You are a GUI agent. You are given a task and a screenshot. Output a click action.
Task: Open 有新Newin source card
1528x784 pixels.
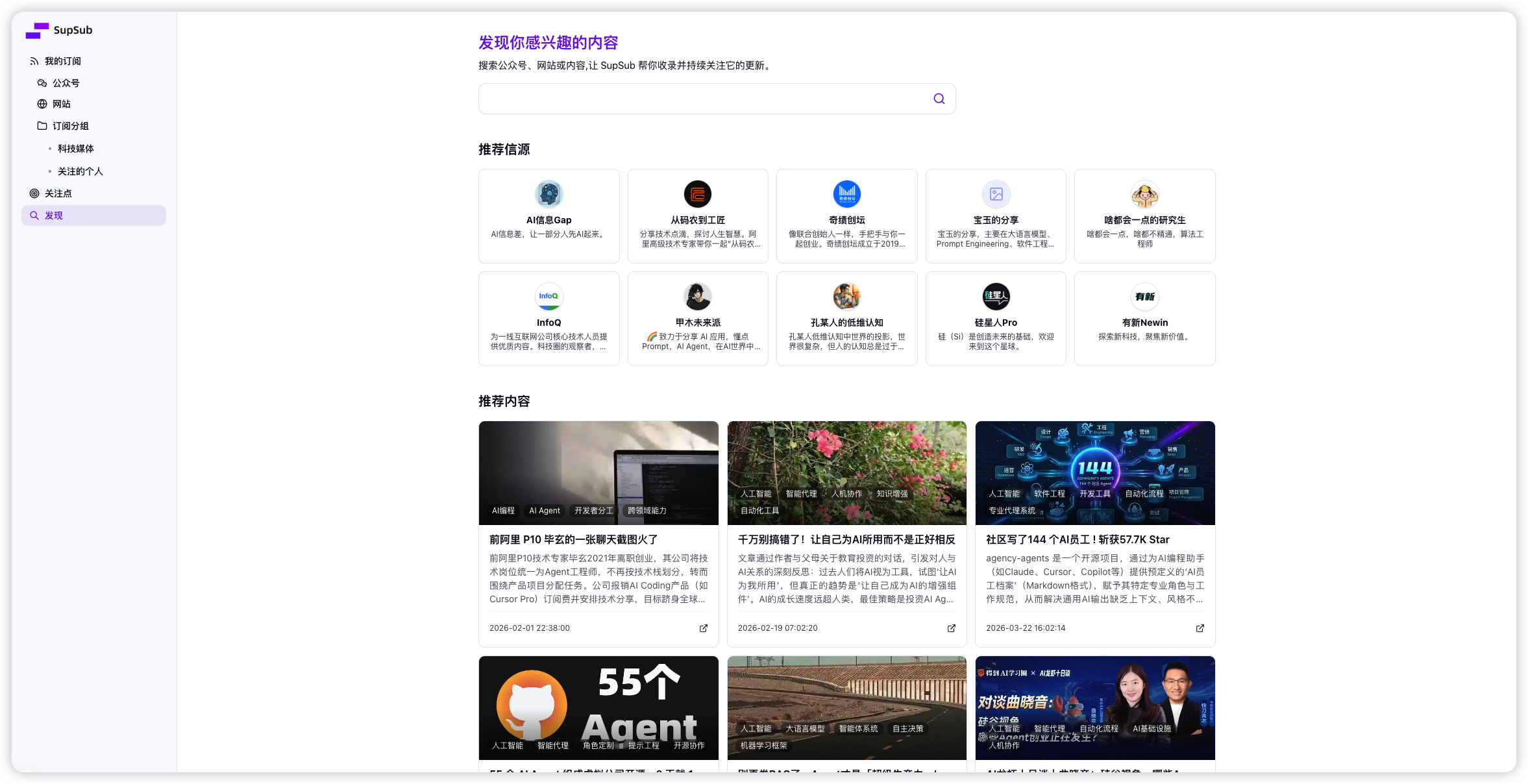point(1144,319)
